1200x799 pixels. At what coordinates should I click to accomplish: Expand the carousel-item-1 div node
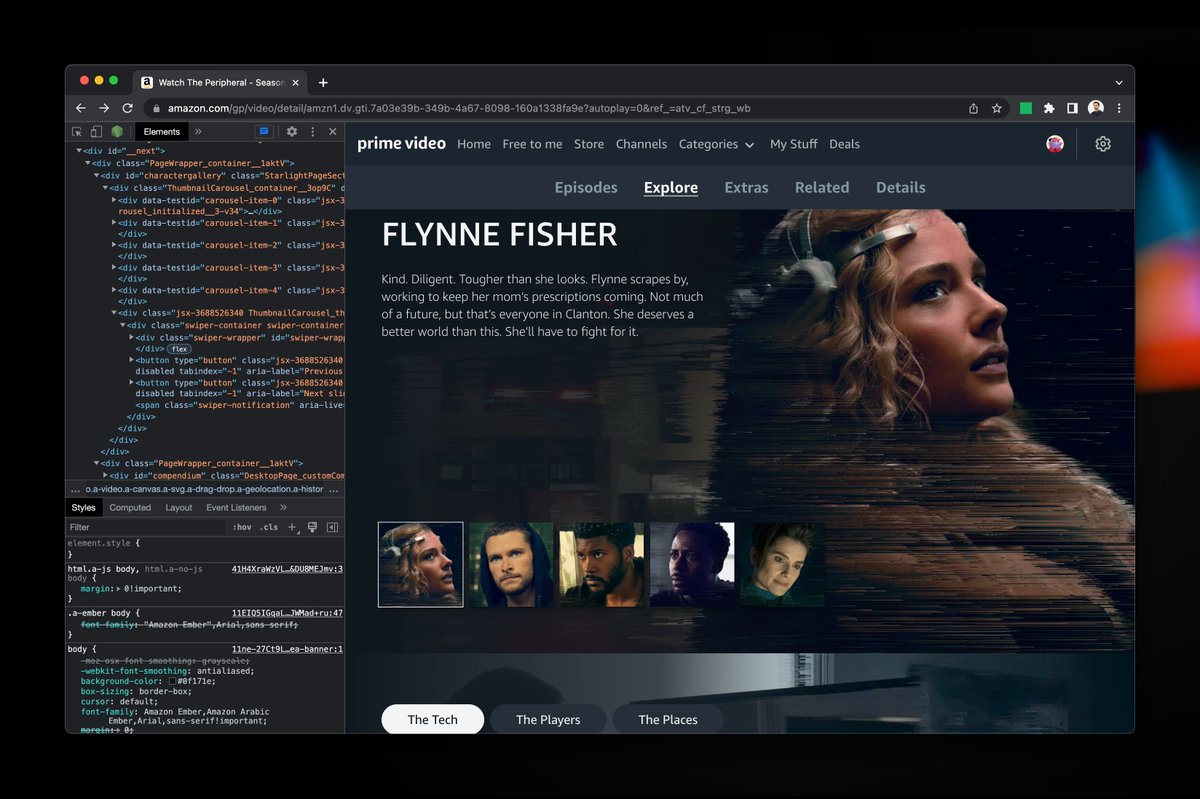point(114,223)
